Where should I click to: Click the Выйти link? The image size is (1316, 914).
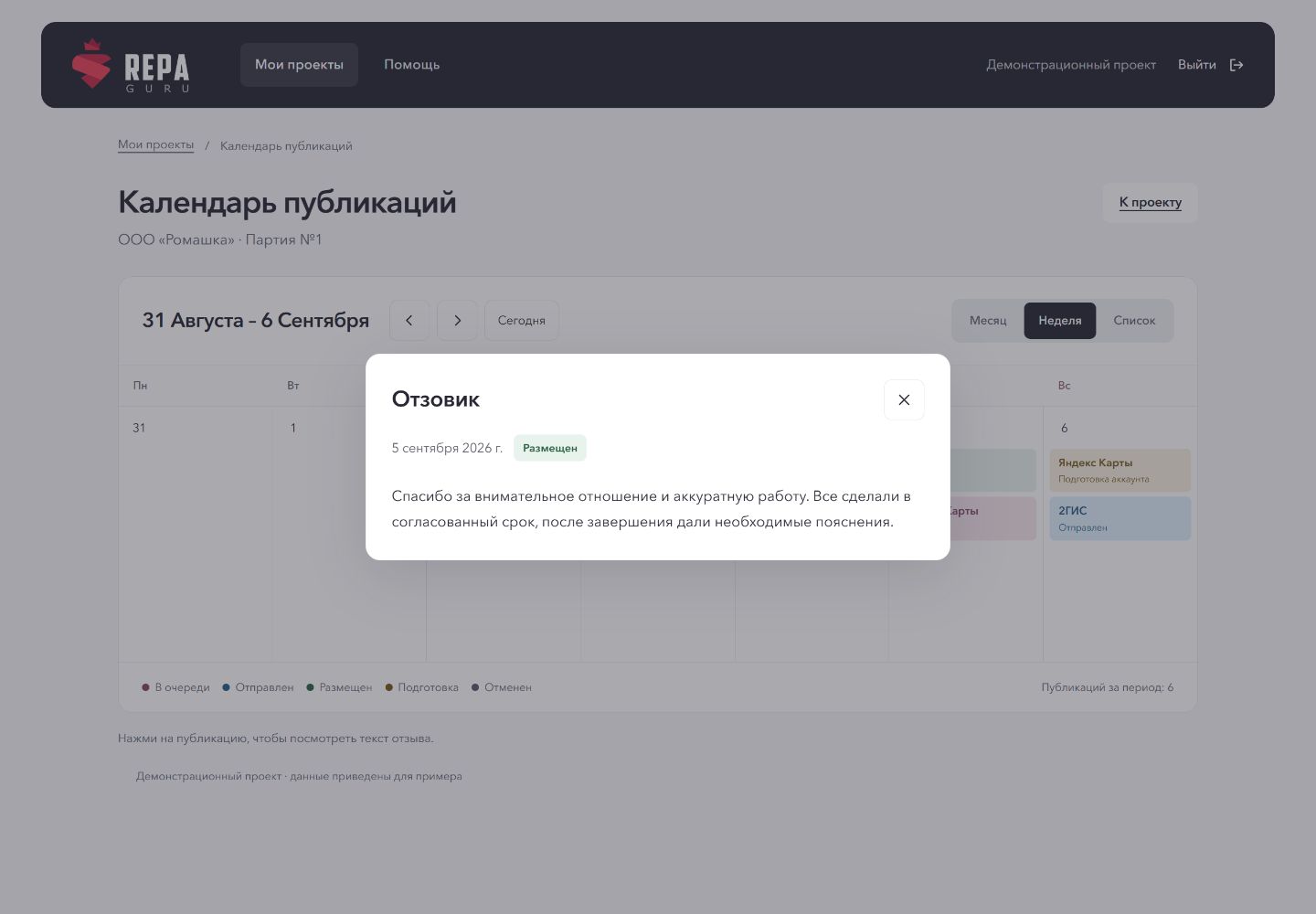coord(1196,65)
